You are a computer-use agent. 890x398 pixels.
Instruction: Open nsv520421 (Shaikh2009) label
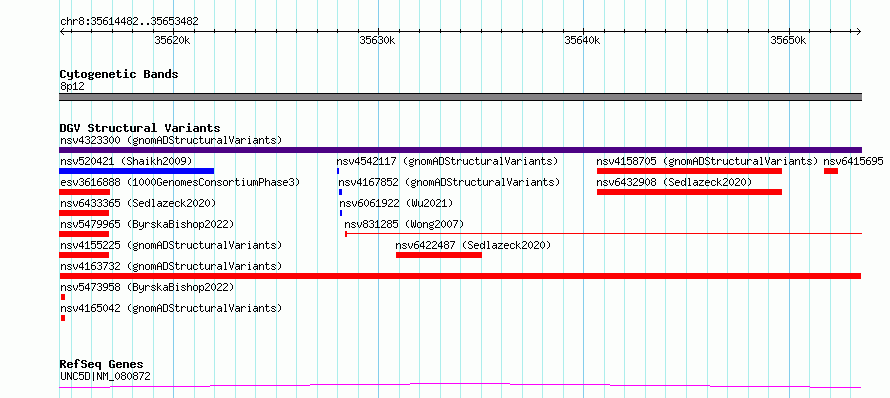coord(126,161)
